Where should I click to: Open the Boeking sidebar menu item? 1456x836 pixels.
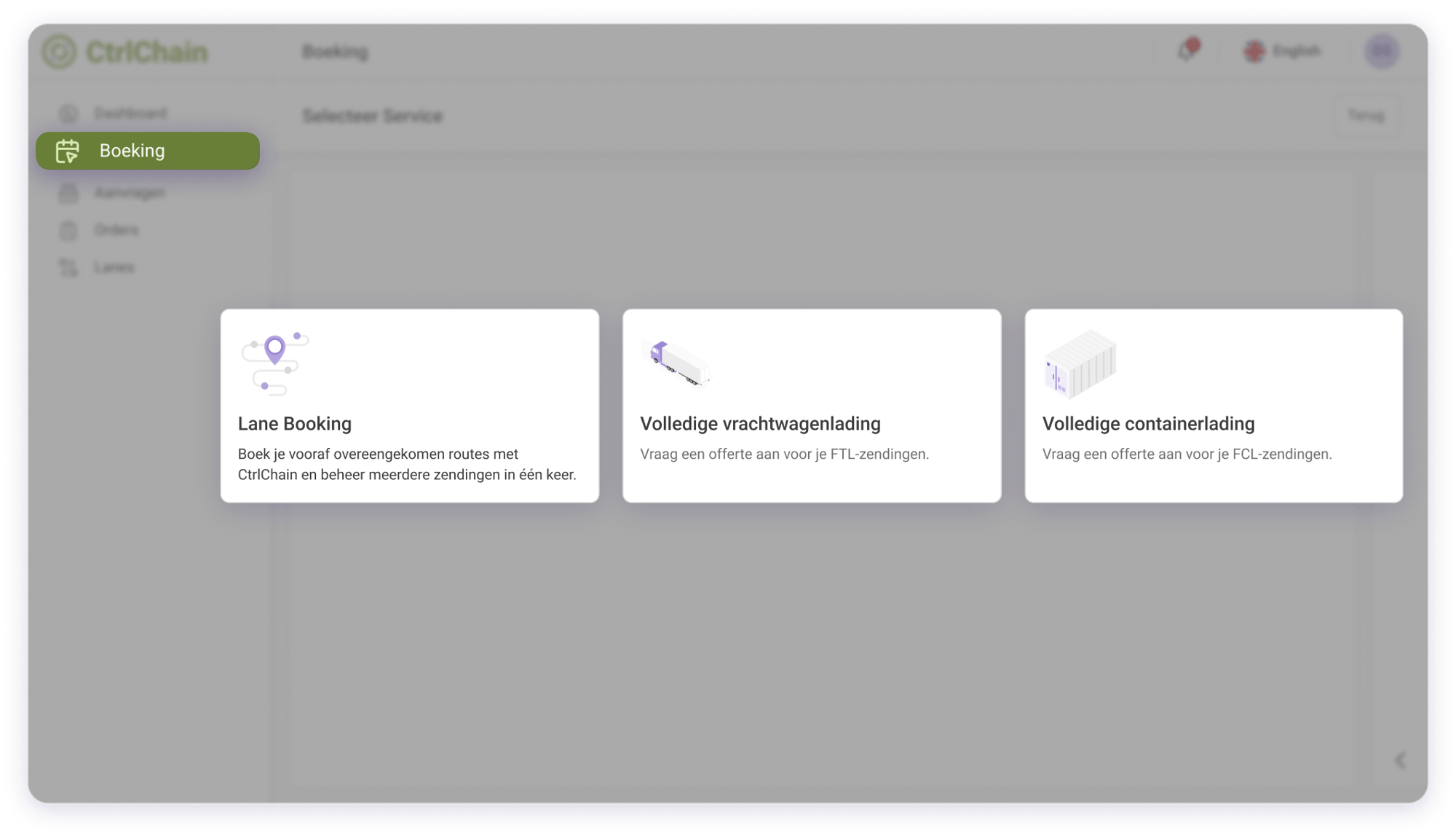pos(148,151)
